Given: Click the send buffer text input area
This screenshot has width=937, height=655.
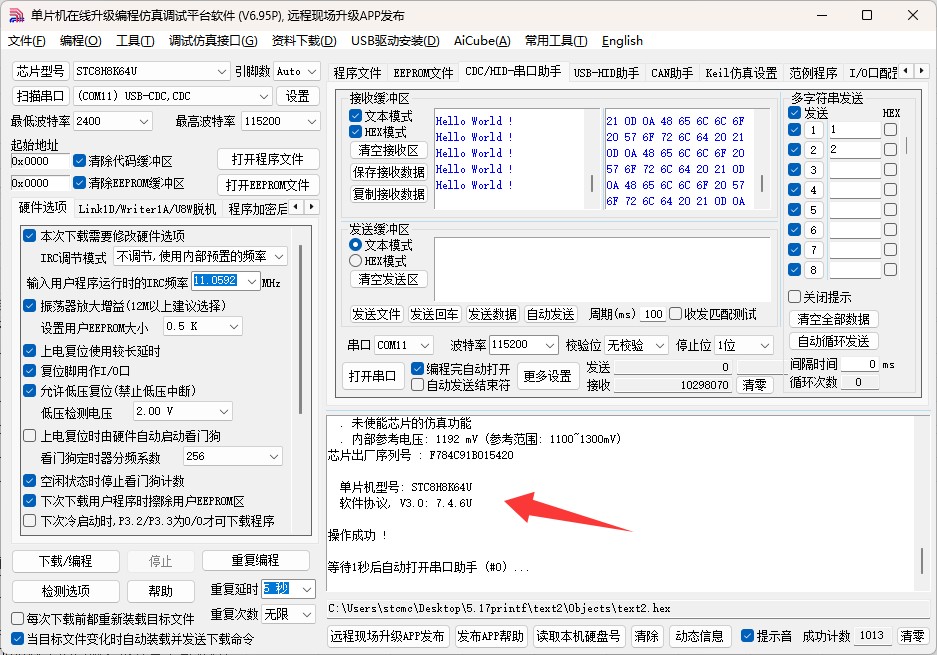Looking at the screenshot, I should point(602,269).
